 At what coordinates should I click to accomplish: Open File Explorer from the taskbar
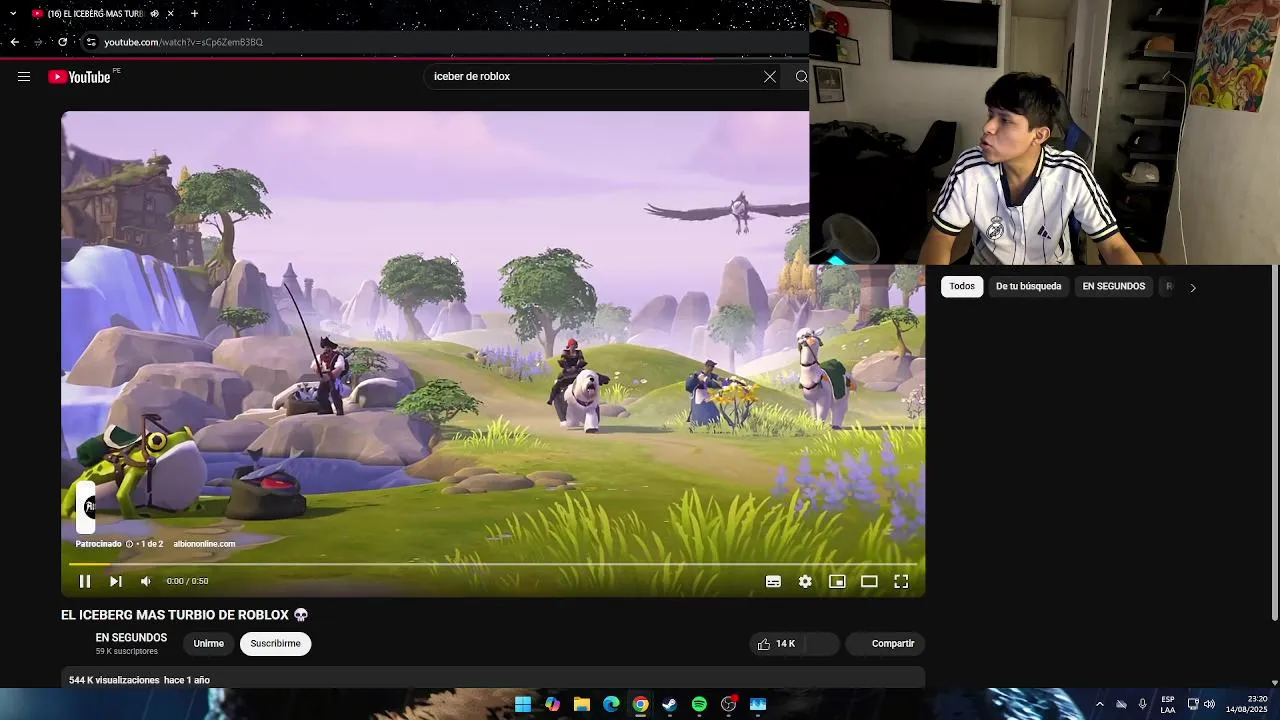(x=582, y=704)
